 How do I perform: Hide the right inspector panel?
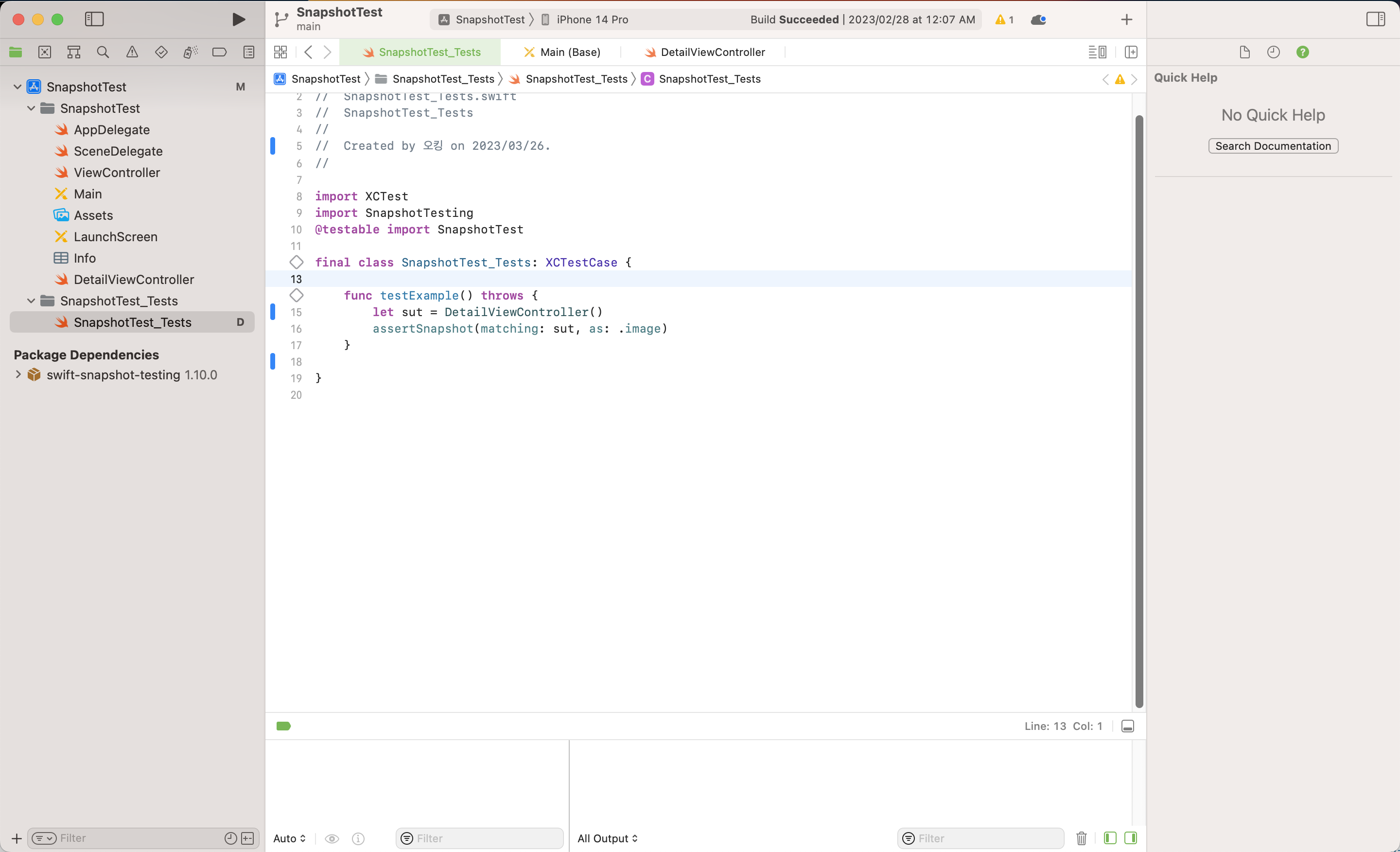click(1375, 19)
